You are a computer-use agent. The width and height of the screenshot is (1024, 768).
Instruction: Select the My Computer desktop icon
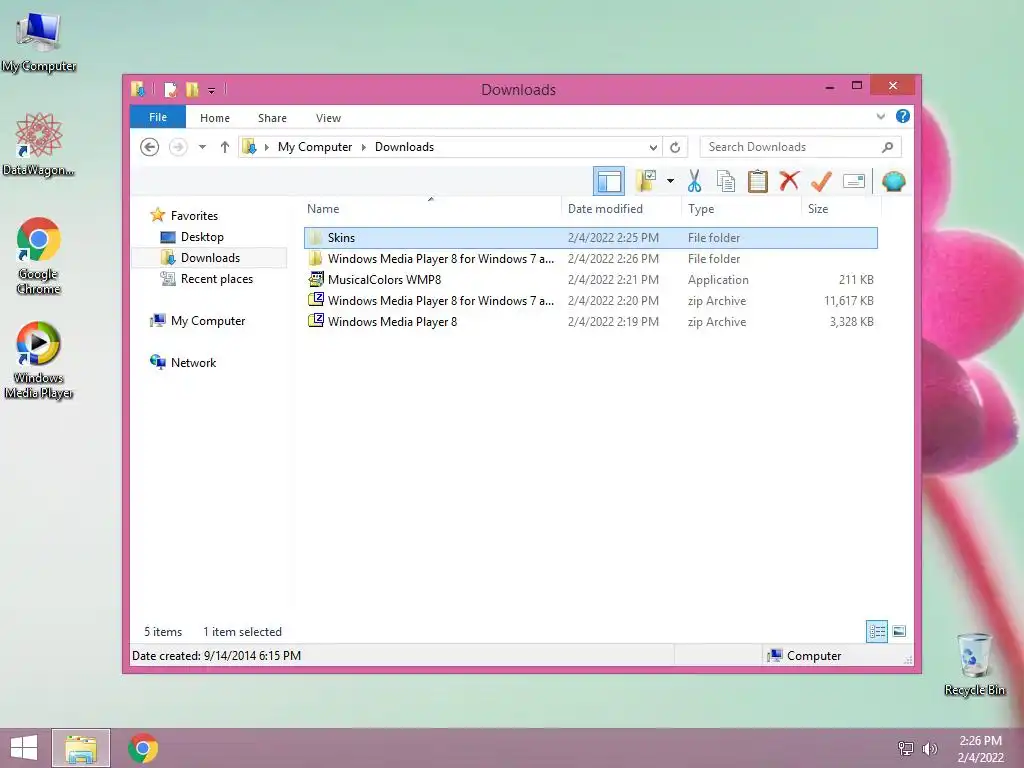(x=39, y=41)
